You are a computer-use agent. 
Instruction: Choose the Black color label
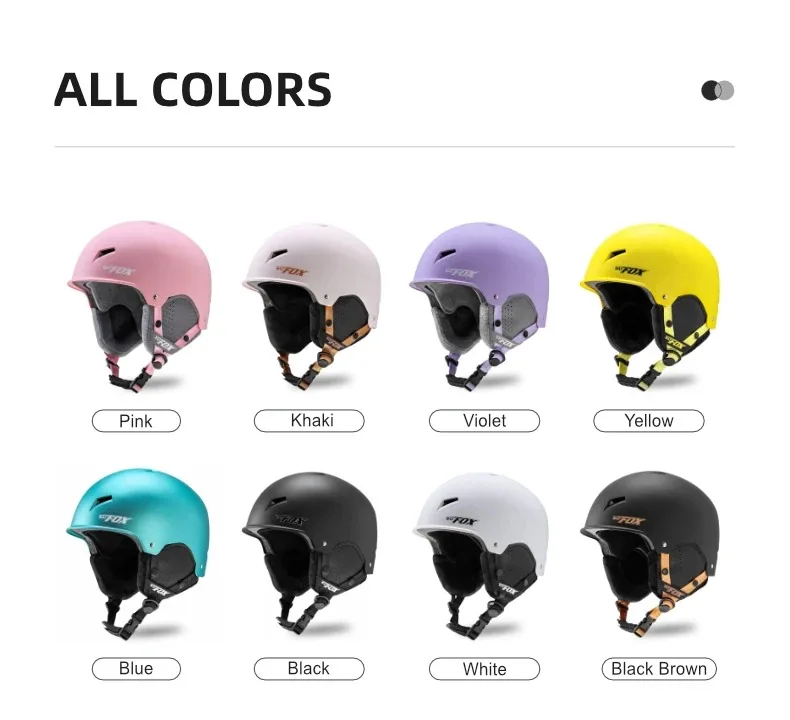(309, 669)
